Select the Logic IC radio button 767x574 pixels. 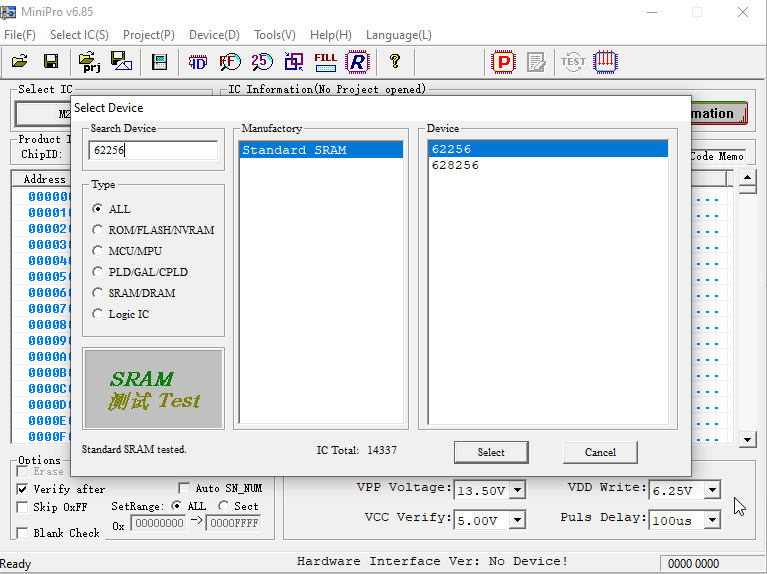tap(97, 314)
